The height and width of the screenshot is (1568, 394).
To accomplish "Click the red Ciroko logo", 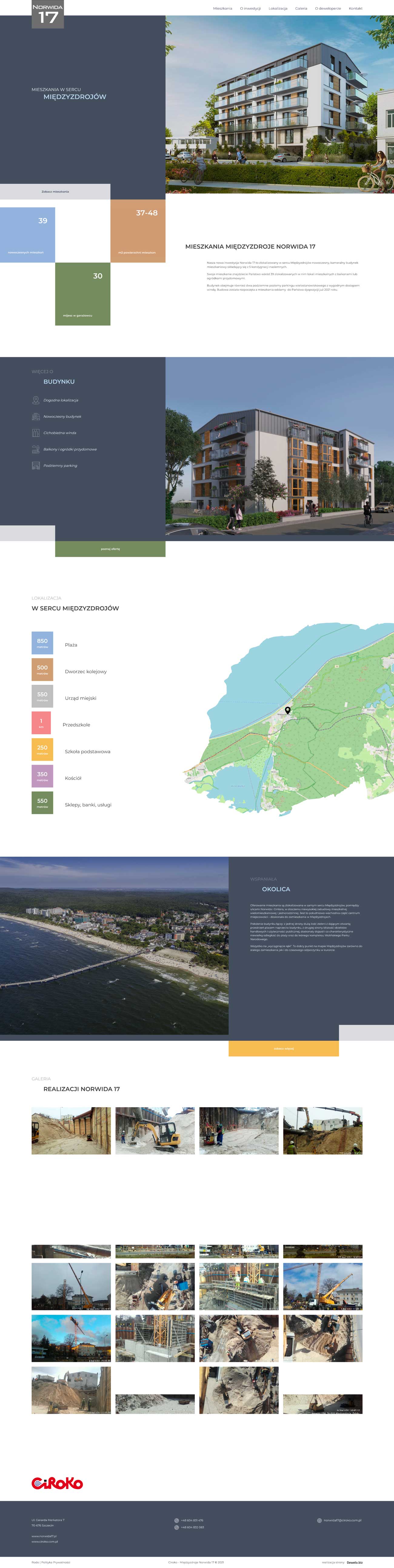I will (57, 1483).
